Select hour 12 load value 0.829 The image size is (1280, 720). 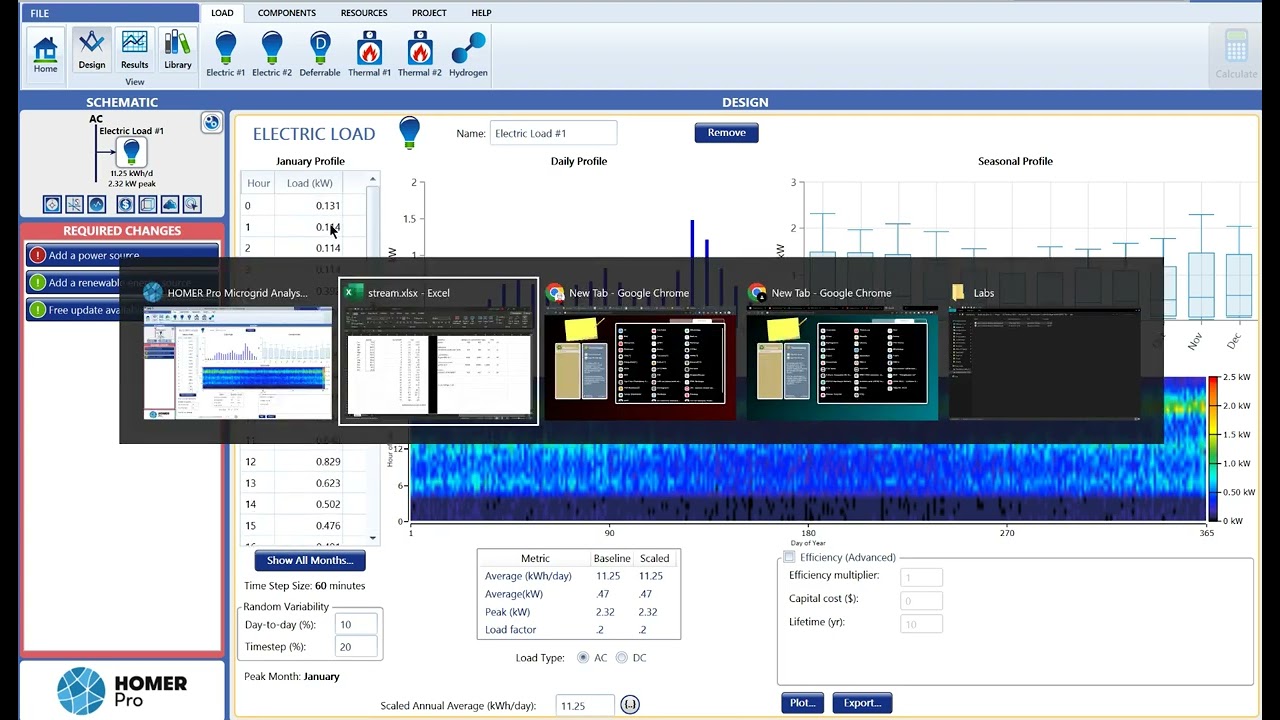tap(328, 462)
